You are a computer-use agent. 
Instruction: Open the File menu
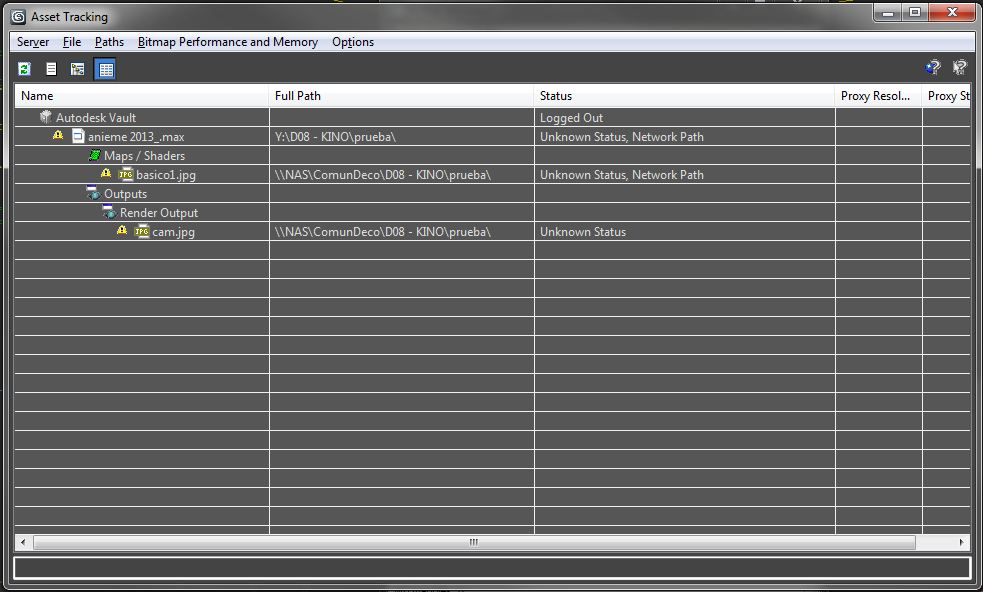(x=72, y=42)
